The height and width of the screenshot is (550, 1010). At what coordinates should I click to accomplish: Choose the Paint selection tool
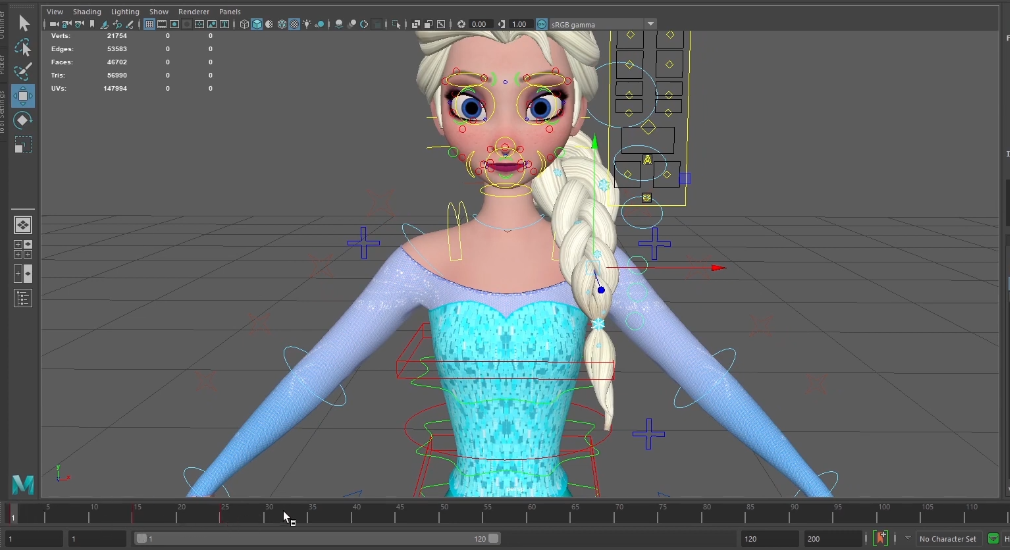point(23,71)
